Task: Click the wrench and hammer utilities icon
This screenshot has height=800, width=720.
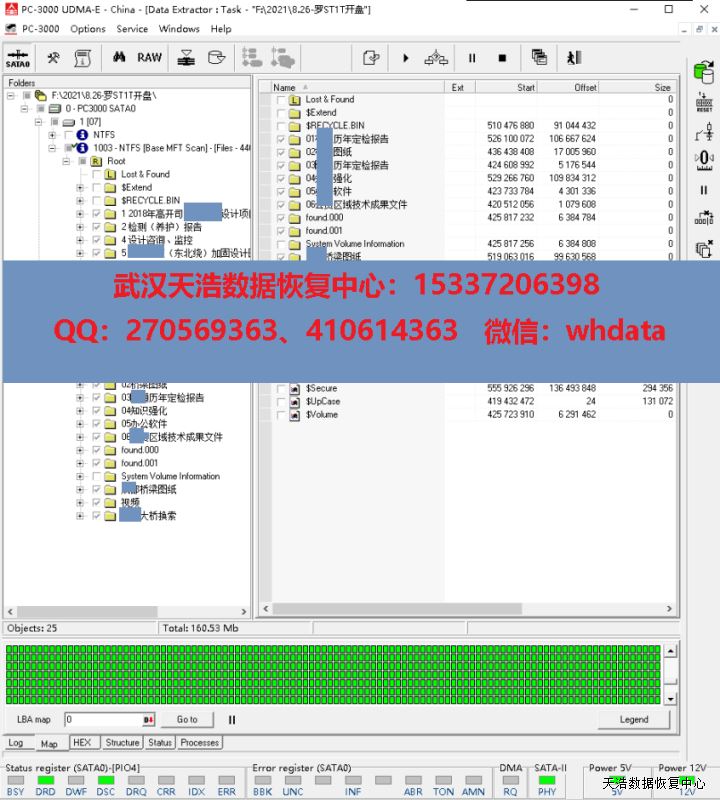Action: coord(53,58)
